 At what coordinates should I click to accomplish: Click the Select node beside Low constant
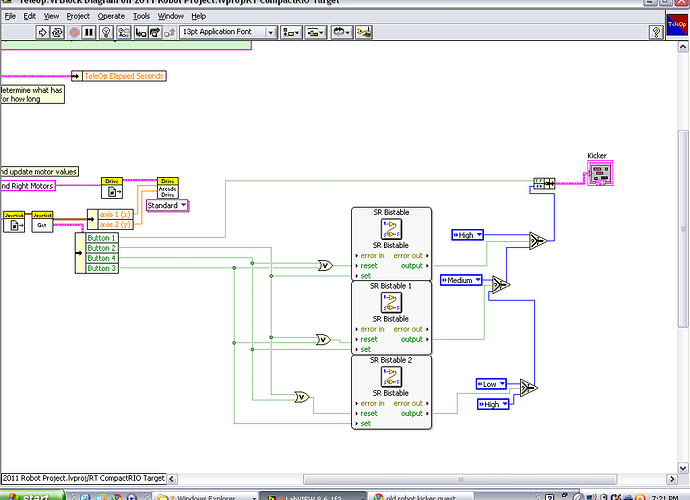point(529,388)
